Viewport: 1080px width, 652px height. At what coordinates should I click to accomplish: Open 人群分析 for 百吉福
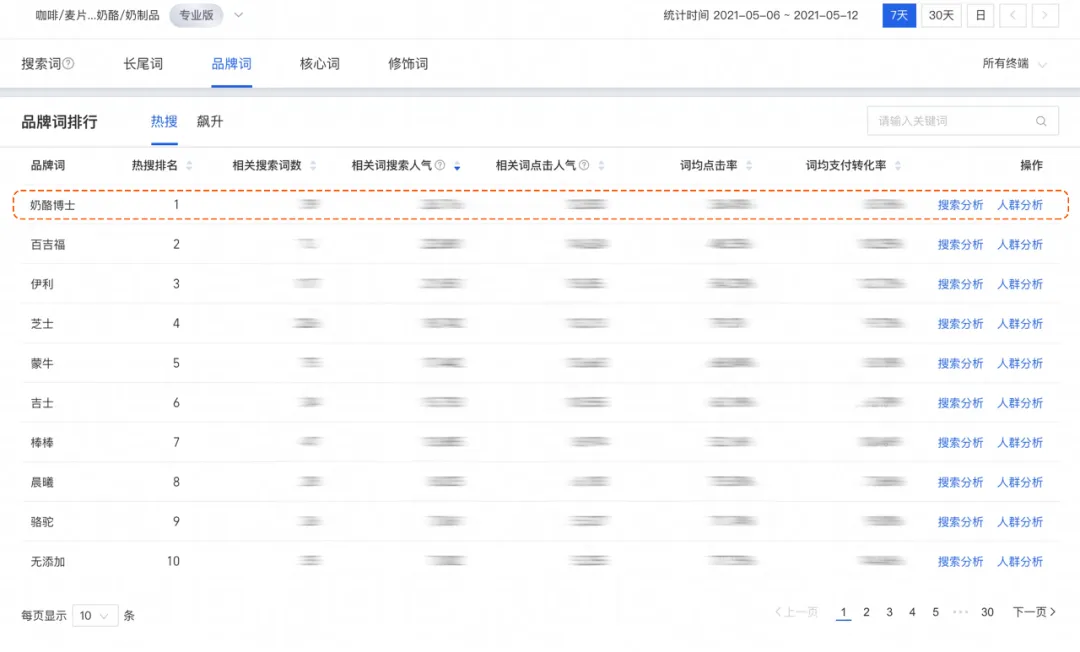tap(1020, 244)
